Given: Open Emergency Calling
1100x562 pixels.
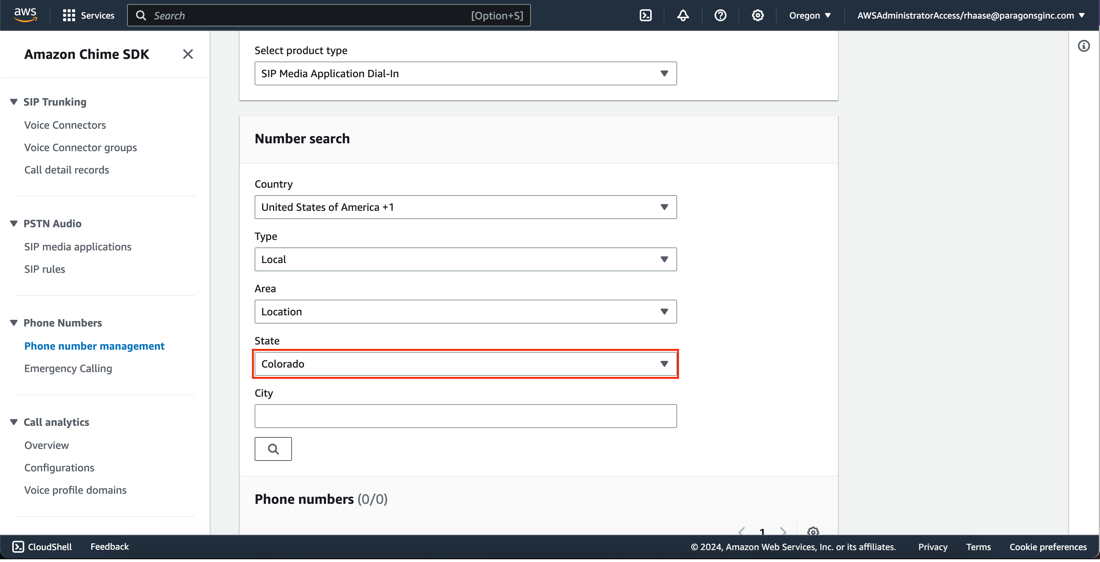Looking at the screenshot, I should tap(68, 368).
